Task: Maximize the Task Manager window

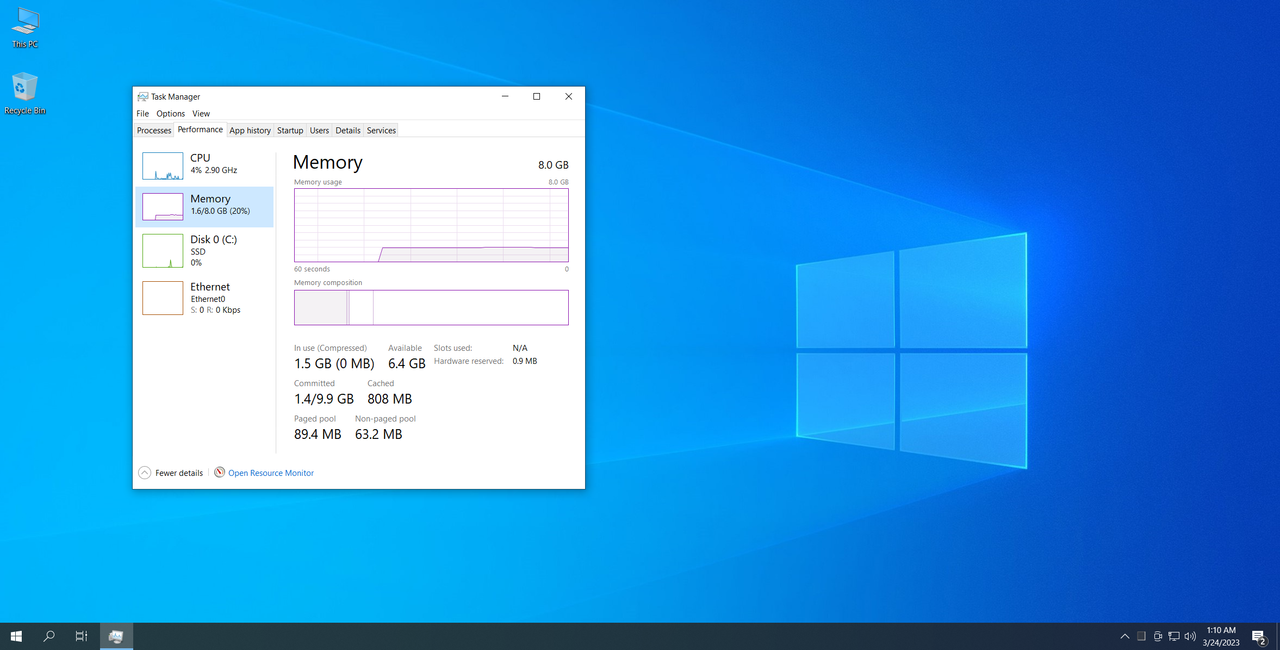Action: (x=536, y=97)
